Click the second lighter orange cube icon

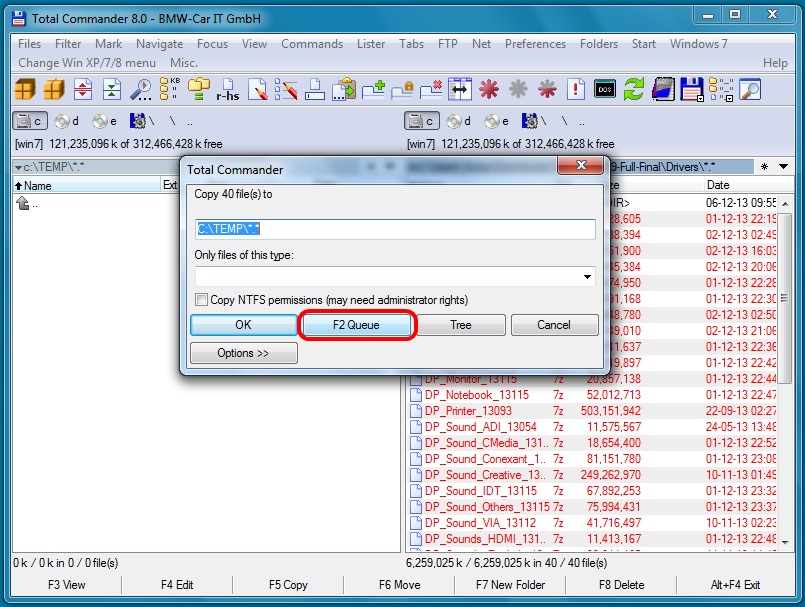[54, 89]
